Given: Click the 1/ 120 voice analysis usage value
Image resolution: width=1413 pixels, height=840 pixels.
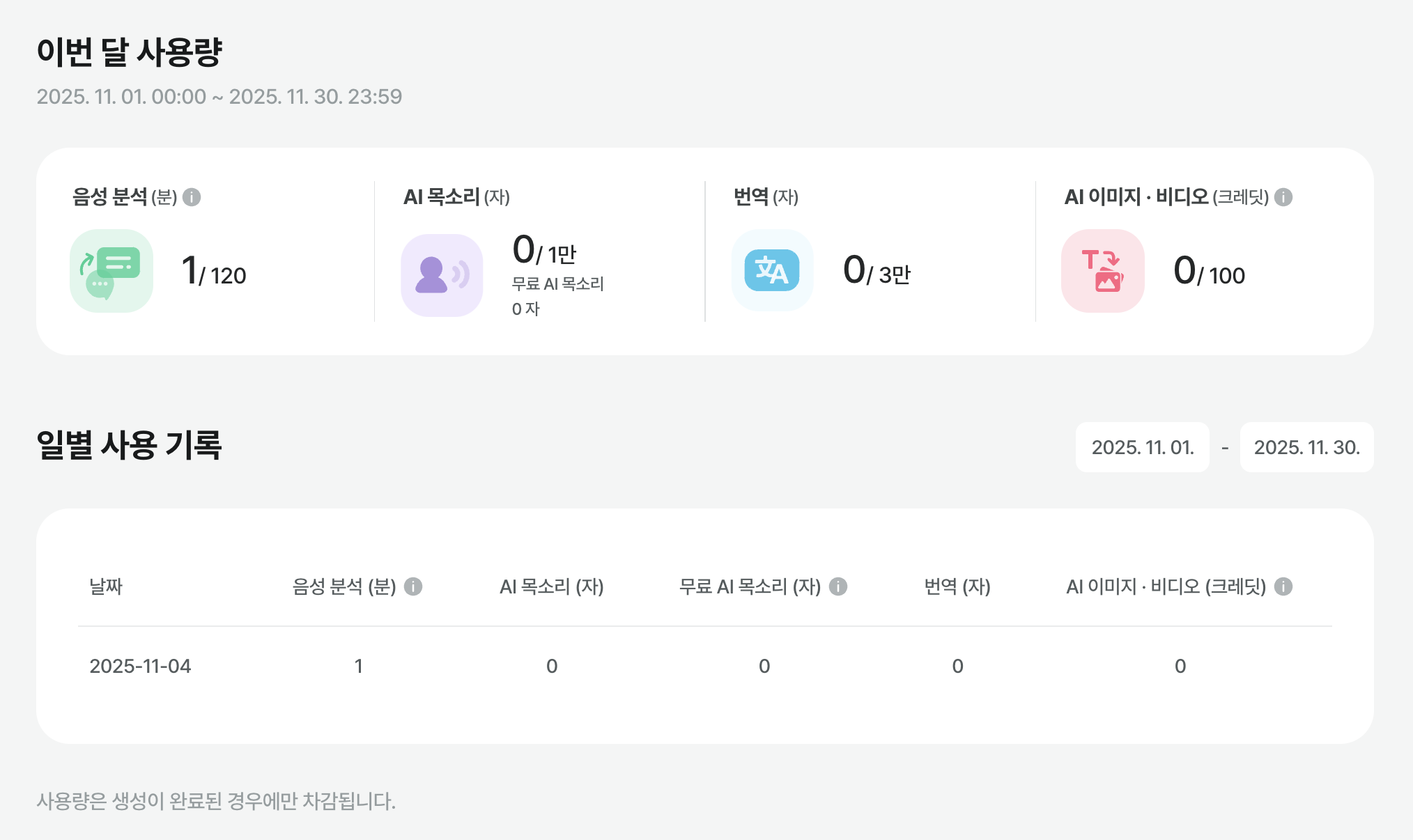Looking at the screenshot, I should (x=213, y=271).
